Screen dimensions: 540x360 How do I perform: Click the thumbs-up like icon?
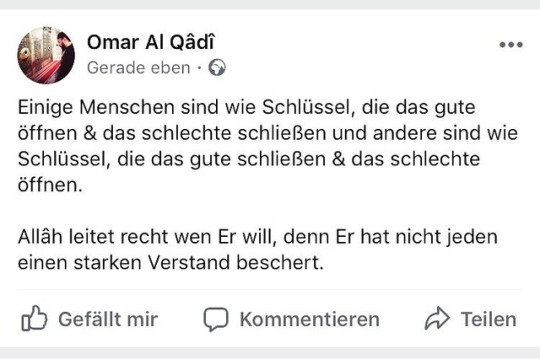click(34, 319)
